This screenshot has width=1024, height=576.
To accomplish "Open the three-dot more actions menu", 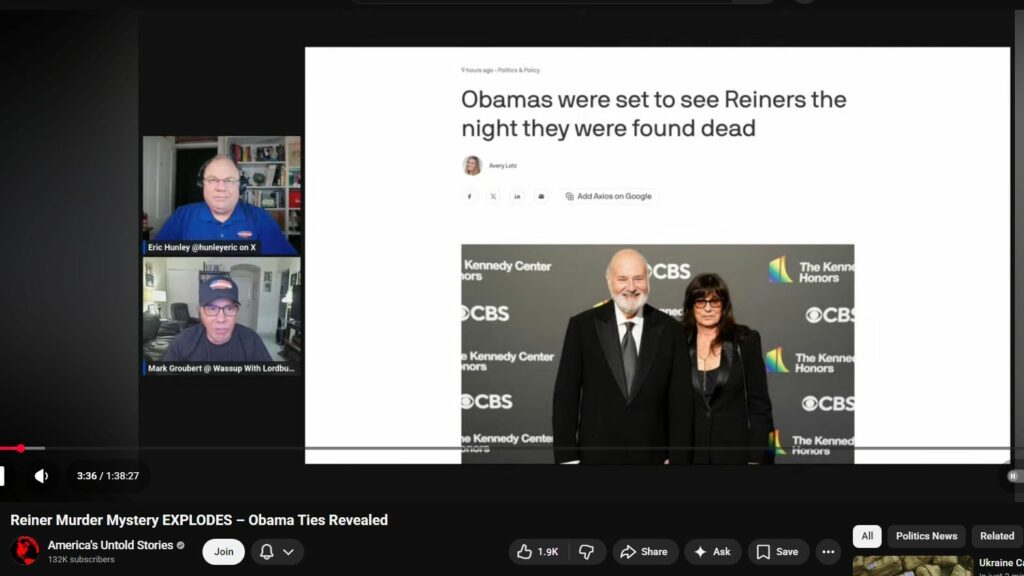I will click(827, 551).
